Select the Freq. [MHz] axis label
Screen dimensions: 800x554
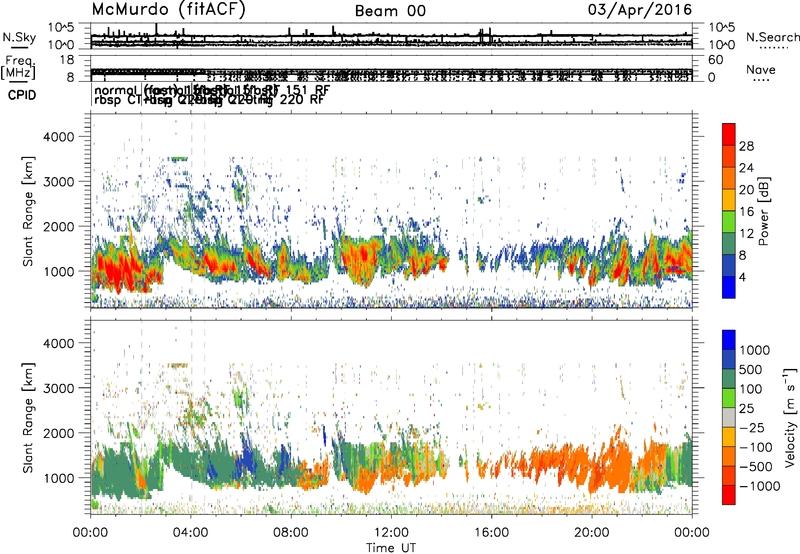19,67
